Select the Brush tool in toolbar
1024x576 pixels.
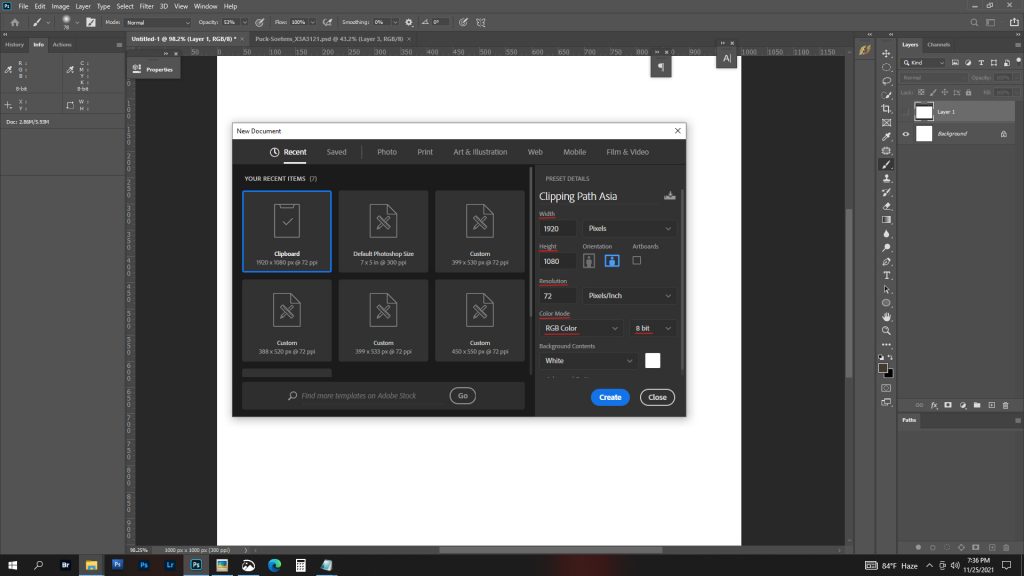tap(886, 165)
